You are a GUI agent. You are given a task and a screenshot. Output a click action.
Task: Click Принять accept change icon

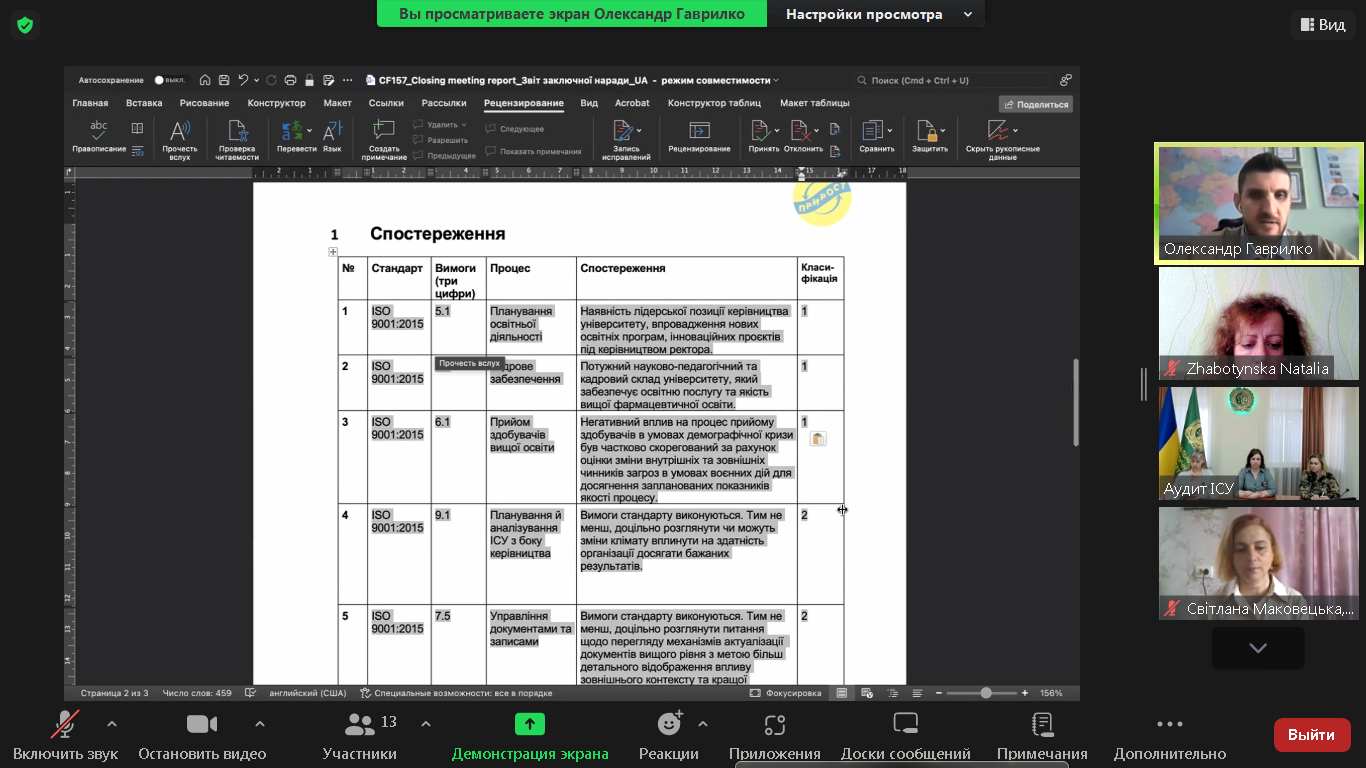[759, 131]
